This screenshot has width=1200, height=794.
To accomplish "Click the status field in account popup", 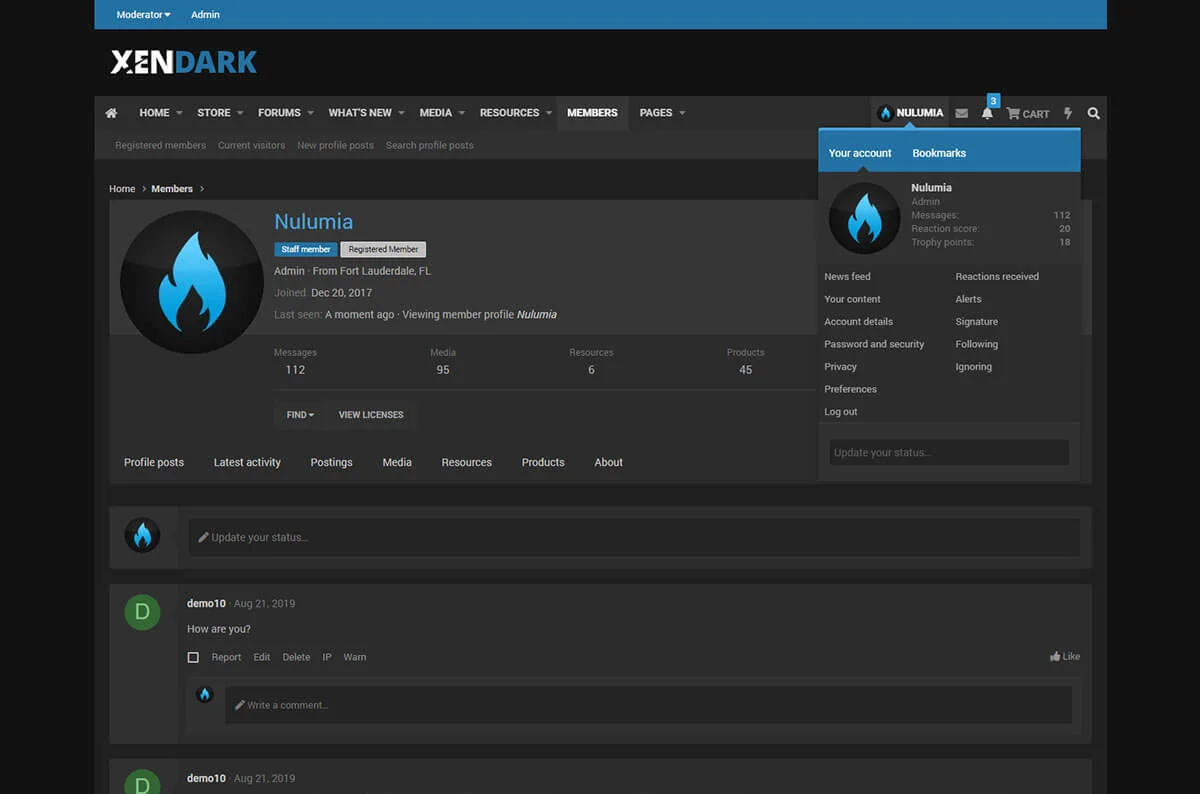I will click(948, 453).
